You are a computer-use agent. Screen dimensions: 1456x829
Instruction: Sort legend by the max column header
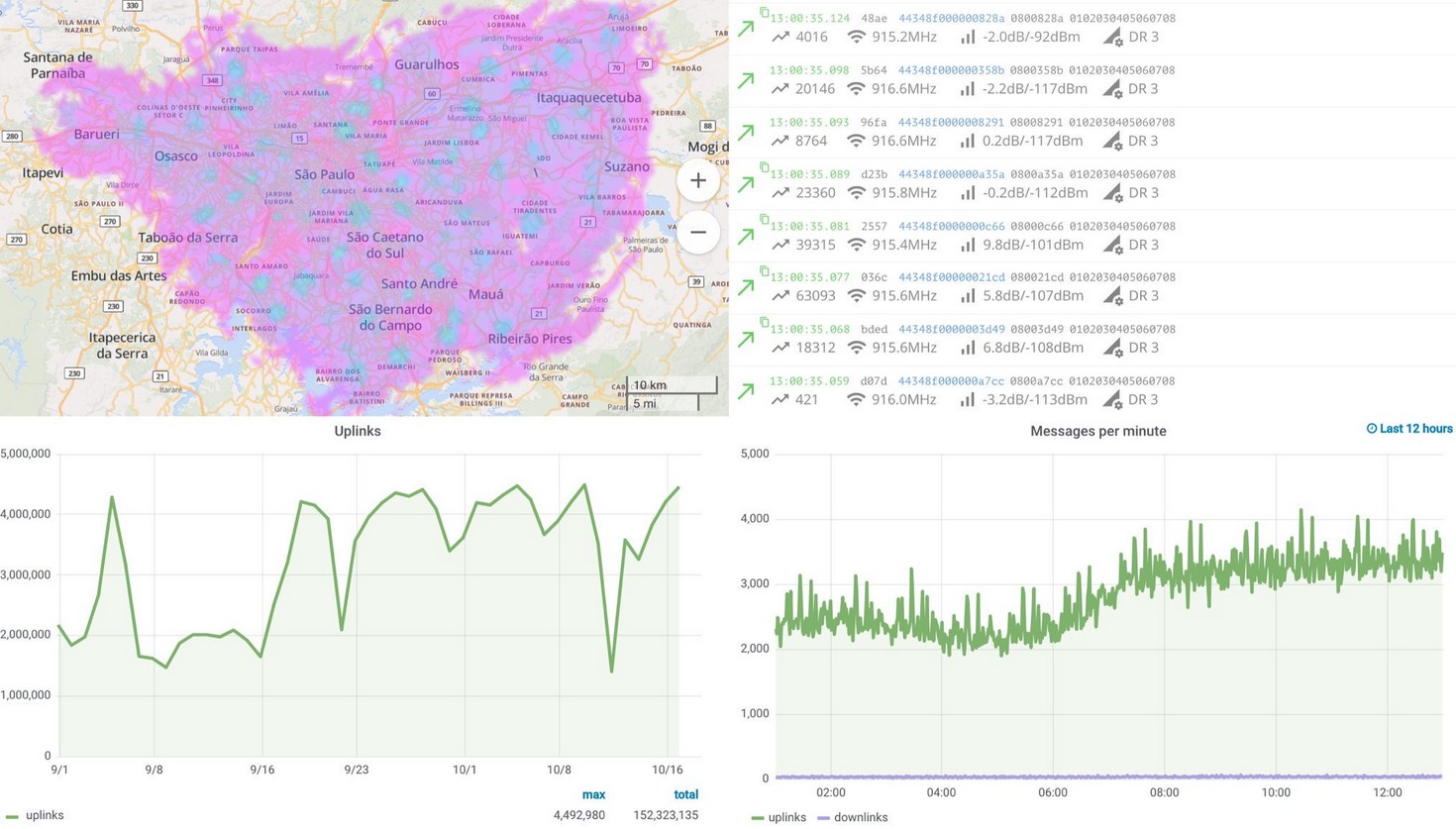tap(593, 794)
